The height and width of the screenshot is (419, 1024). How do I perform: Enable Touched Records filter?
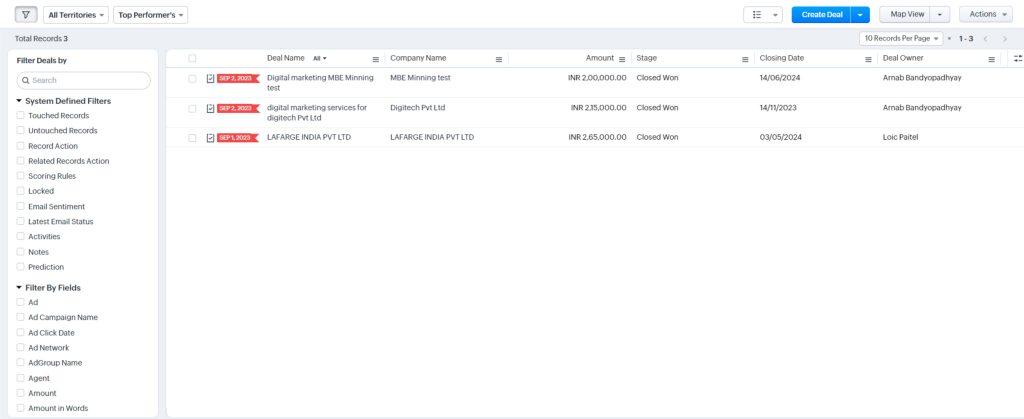[x=21, y=116]
